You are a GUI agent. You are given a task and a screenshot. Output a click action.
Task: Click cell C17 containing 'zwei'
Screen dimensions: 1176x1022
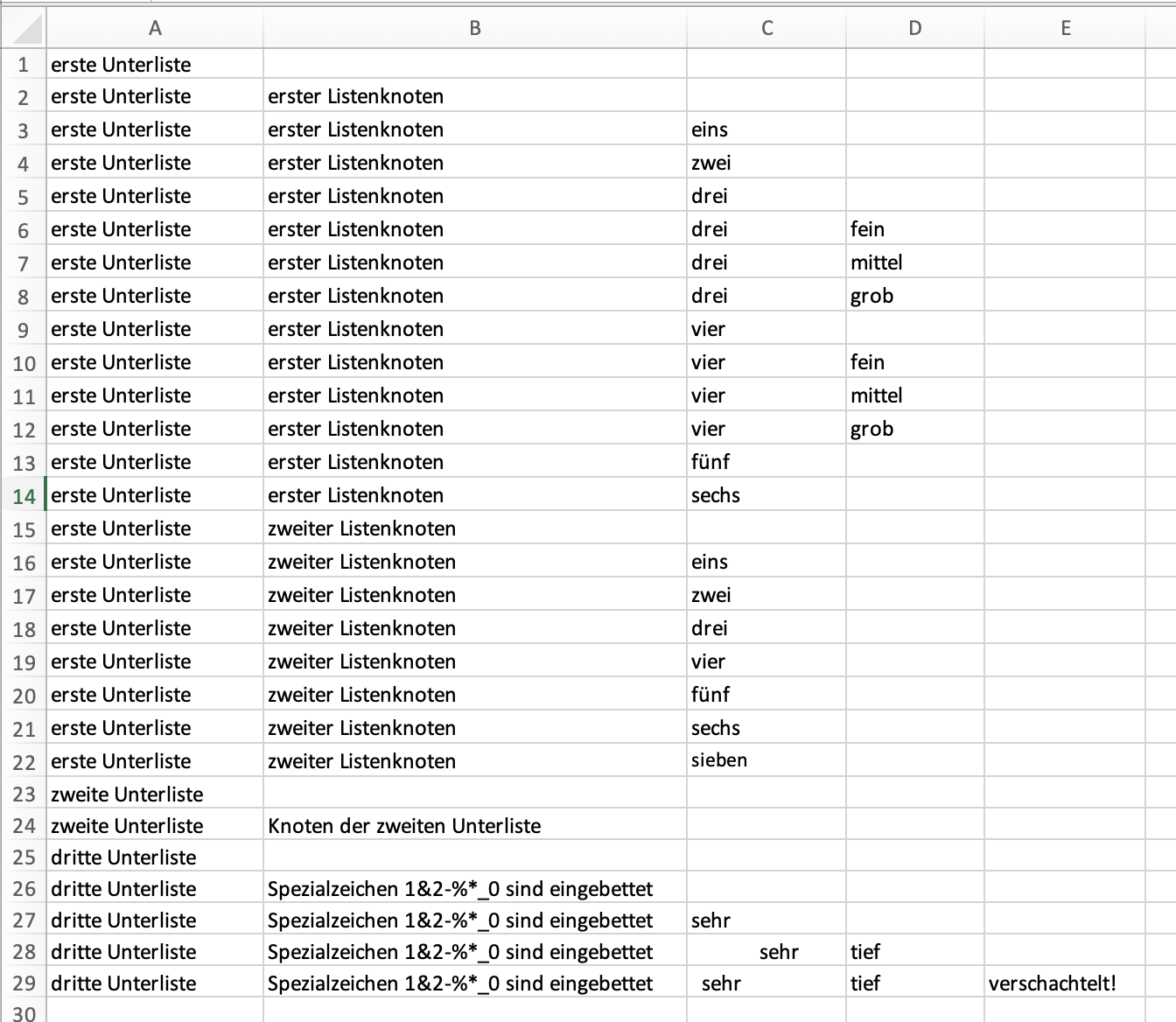pyautogui.click(x=766, y=594)
